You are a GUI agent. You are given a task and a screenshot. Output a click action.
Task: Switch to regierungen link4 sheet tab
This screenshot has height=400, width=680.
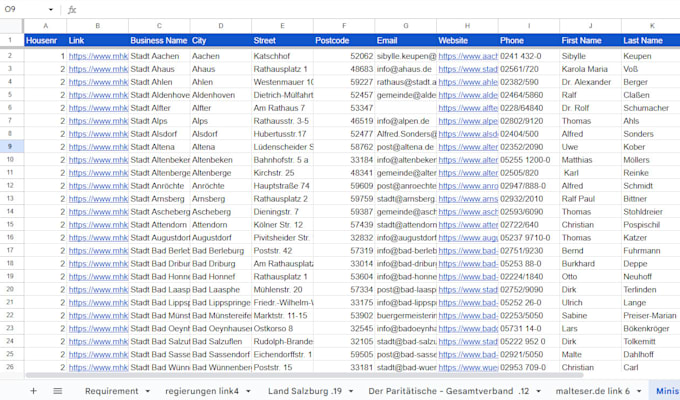pyautogui.click(x=202, y=391)
